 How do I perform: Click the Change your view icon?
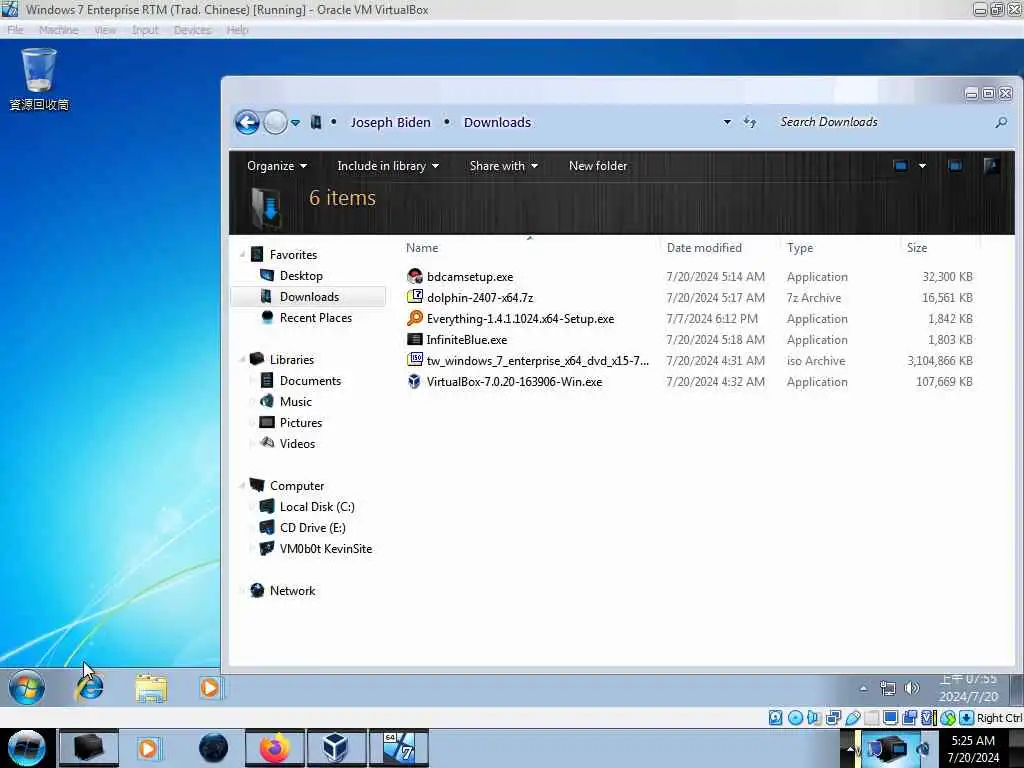click(x=901, y=166)
